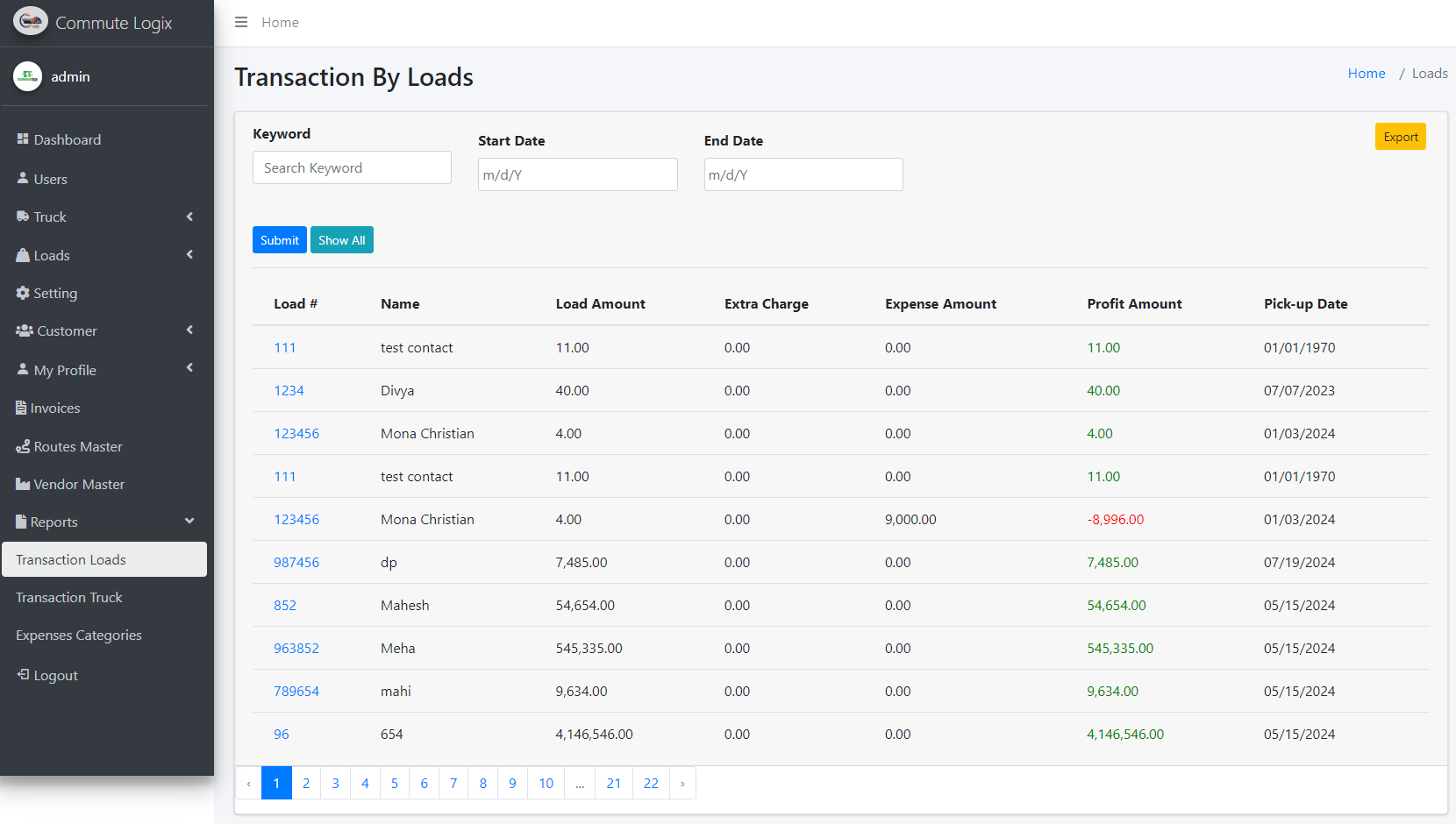Click the Show All button
Screen dimensions: 1456x824
pos(341,240)
